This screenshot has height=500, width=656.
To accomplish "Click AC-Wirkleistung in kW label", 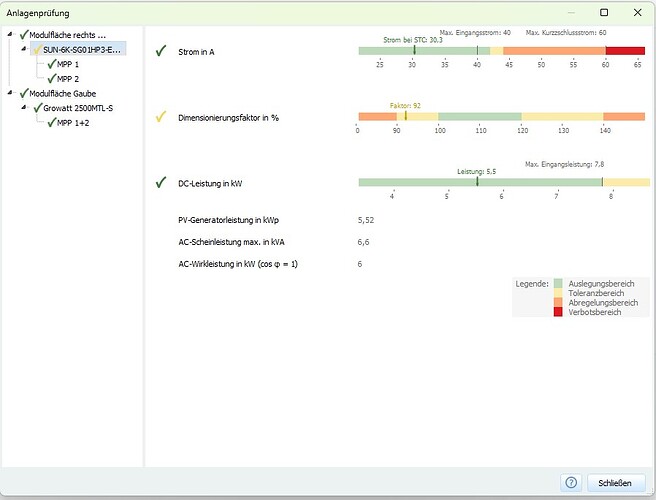I will [238, 264].
